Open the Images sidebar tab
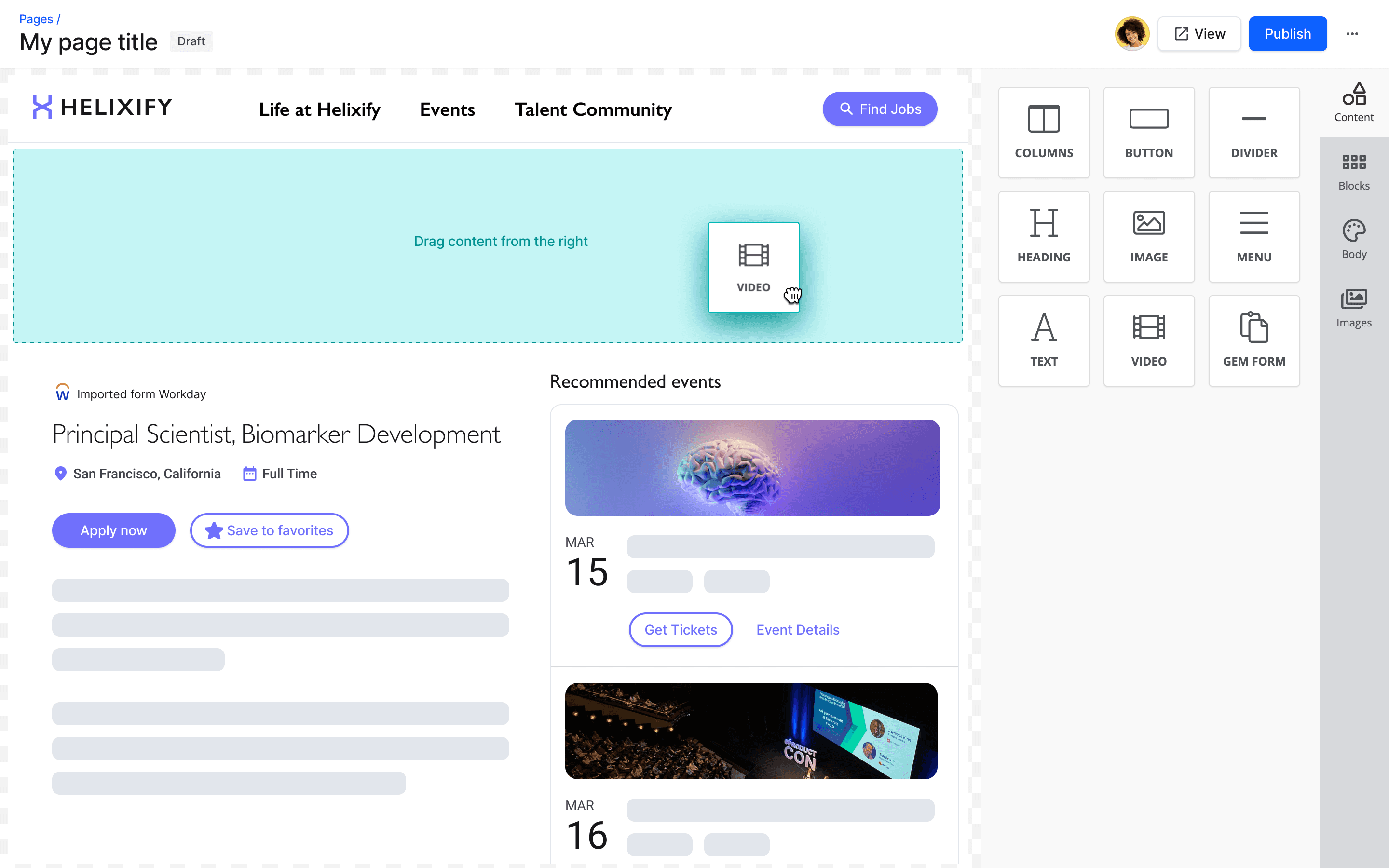1389x868 pixels. click(1353, 308)
